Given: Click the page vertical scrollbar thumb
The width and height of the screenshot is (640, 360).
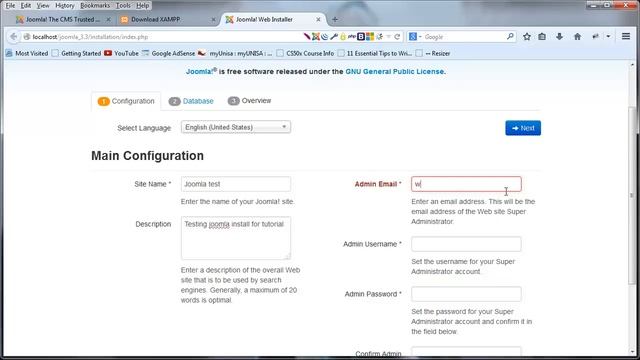Looking at the screenshot, I should 632,196.
